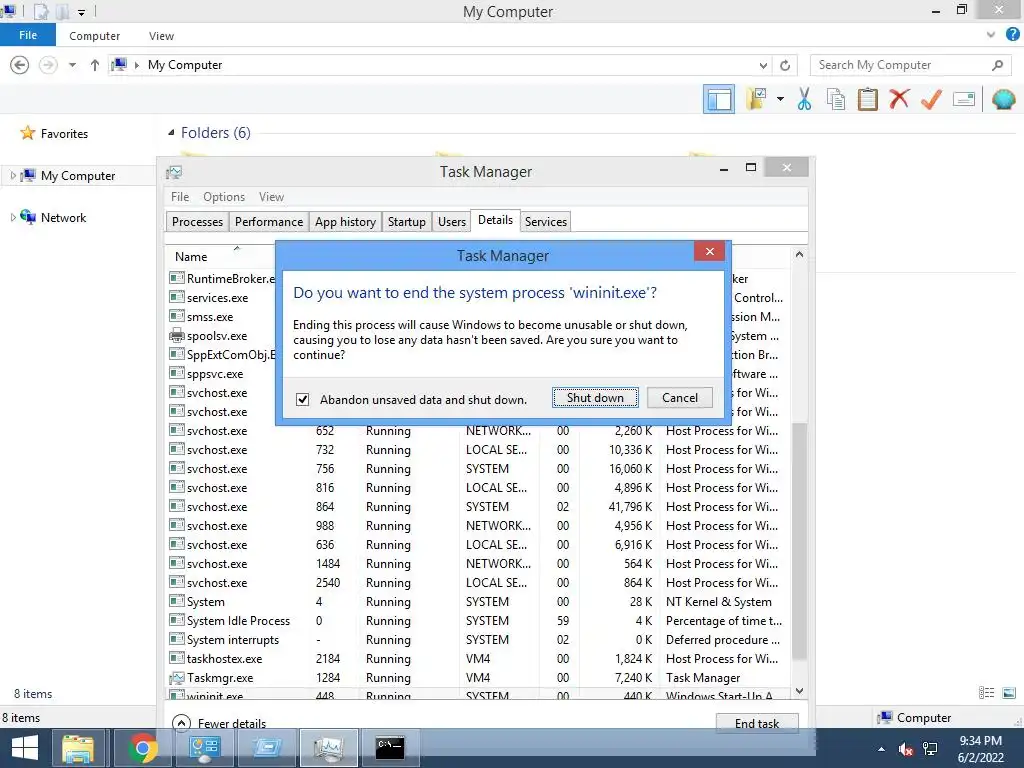Click the scroll down arrow in Details list
The width and height of the screenshot is (1024, 768).
pos(799,691)
